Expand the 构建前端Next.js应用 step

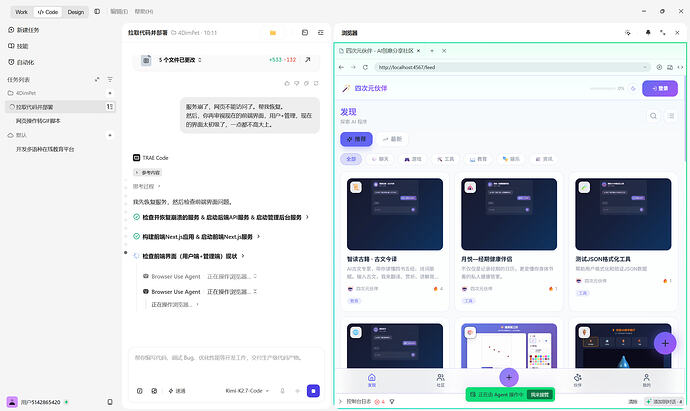(197, 237)
